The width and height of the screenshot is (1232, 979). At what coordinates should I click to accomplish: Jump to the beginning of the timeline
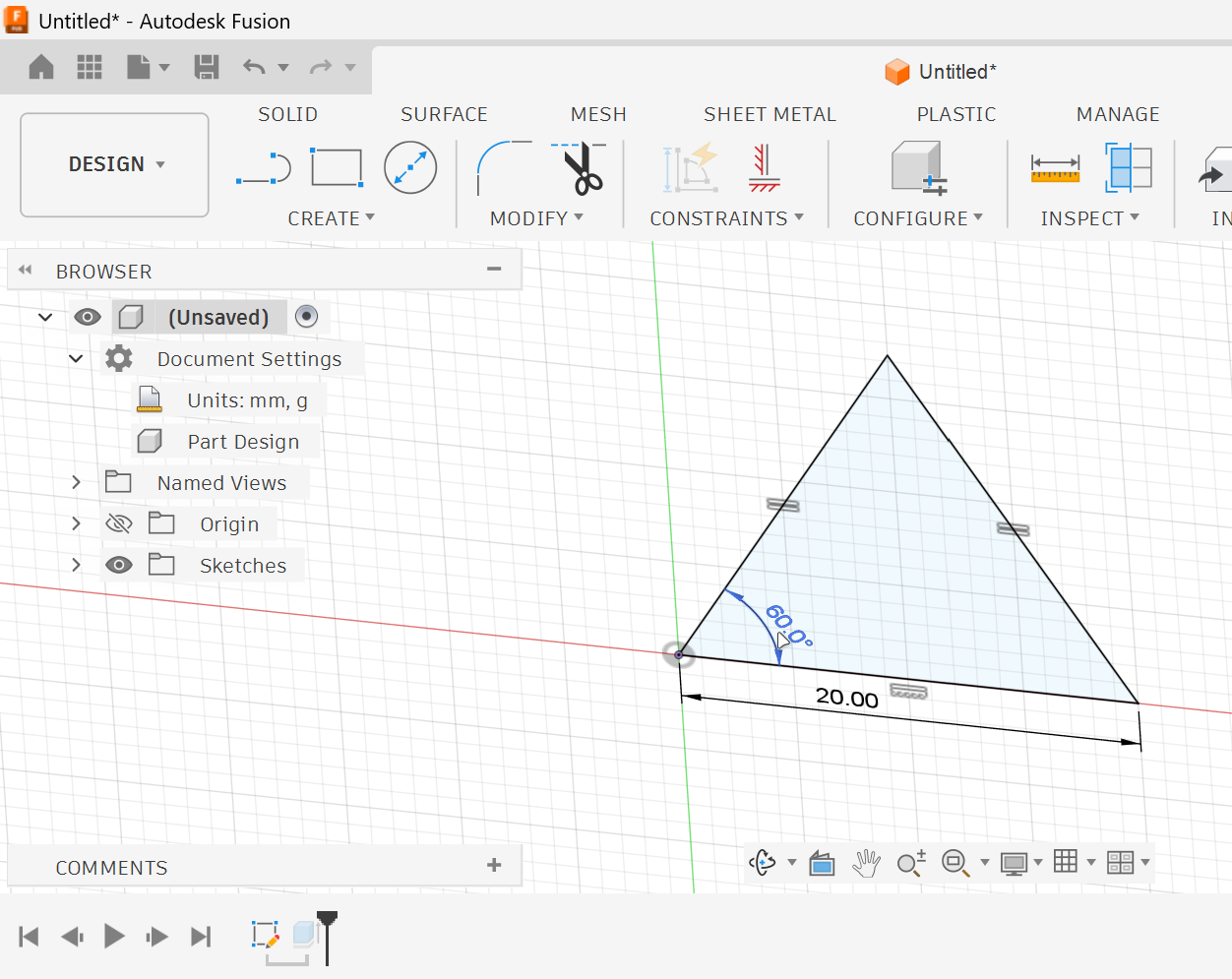click(x=29, y=937)
